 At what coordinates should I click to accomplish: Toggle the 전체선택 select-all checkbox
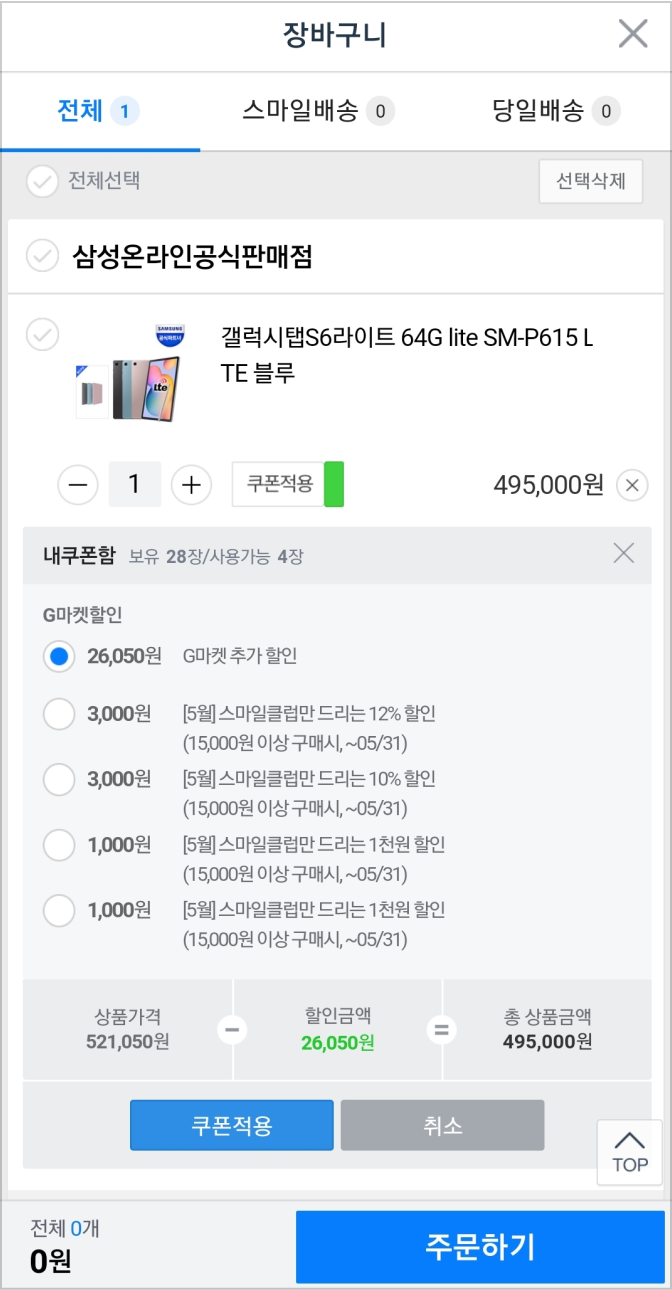42,182
